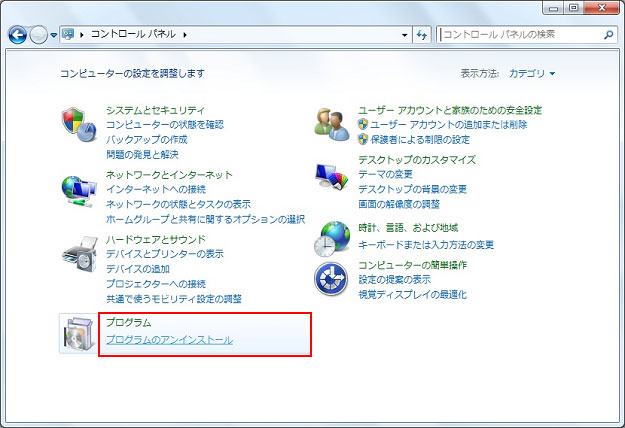Screen dimensions: 625x428
Task: Click the 表示方法 label
Action: 480,73
